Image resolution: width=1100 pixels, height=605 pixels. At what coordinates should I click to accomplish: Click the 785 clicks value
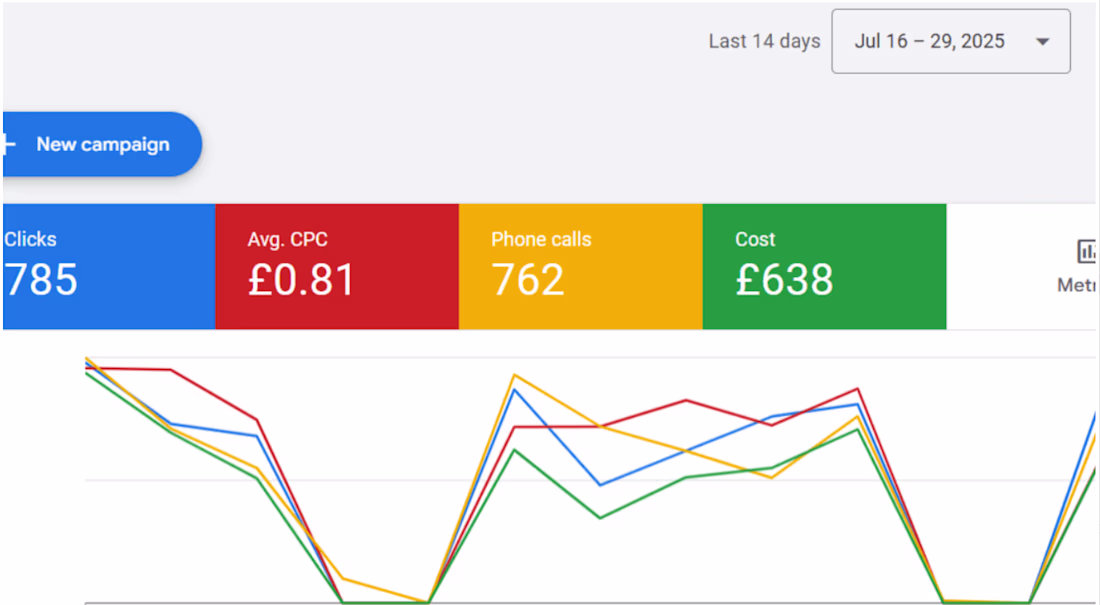tap(41, 280)
